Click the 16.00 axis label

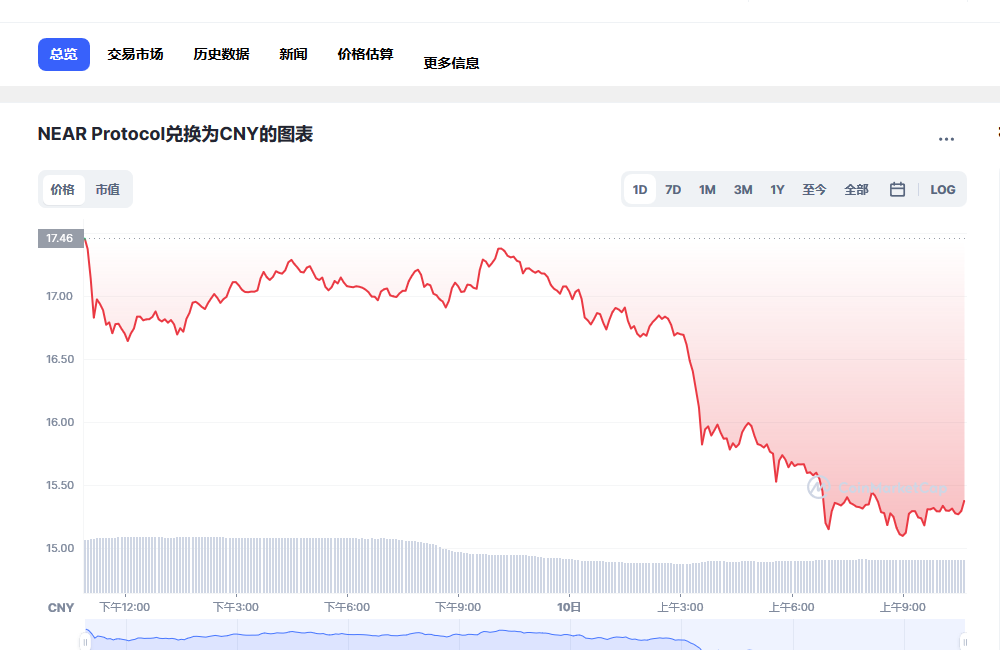(x=59, y=422)
